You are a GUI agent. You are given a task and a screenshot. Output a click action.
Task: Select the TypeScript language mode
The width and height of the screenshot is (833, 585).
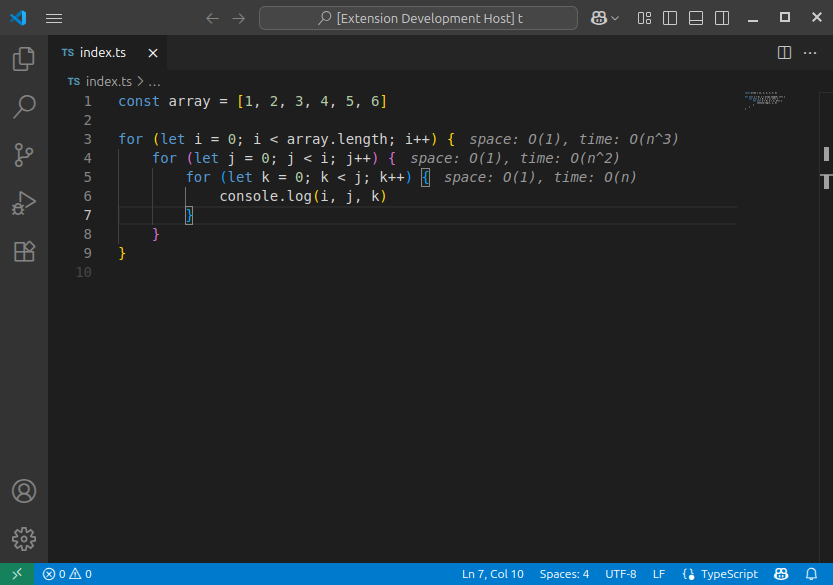click(729, 574)
